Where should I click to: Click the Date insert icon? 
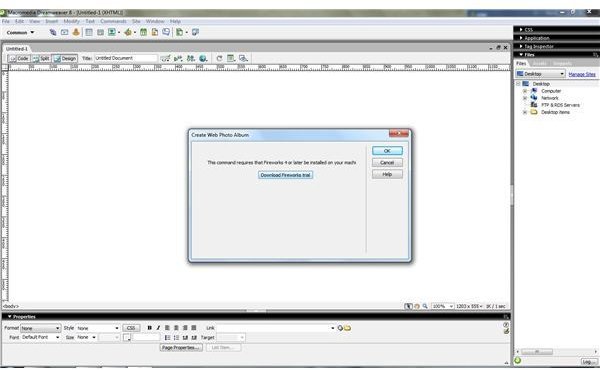pyautogui.click(x=143, y=33)
